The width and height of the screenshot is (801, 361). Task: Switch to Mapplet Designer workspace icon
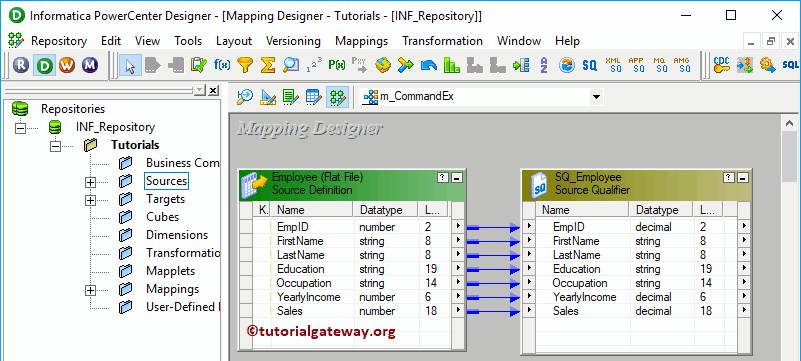pyautogui.click(x=314, y=96)
